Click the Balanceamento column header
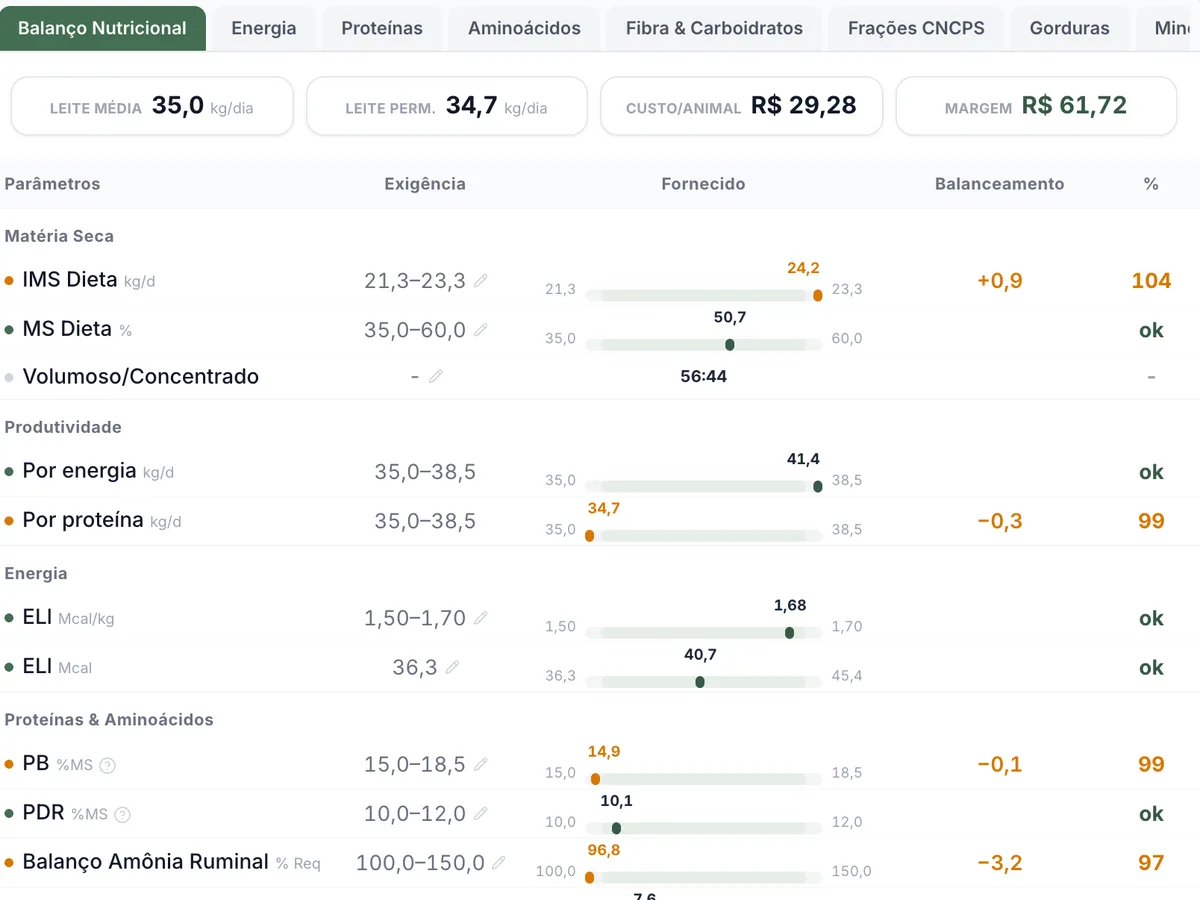This screenshot has height=900, width=1200. point(1000,184)
